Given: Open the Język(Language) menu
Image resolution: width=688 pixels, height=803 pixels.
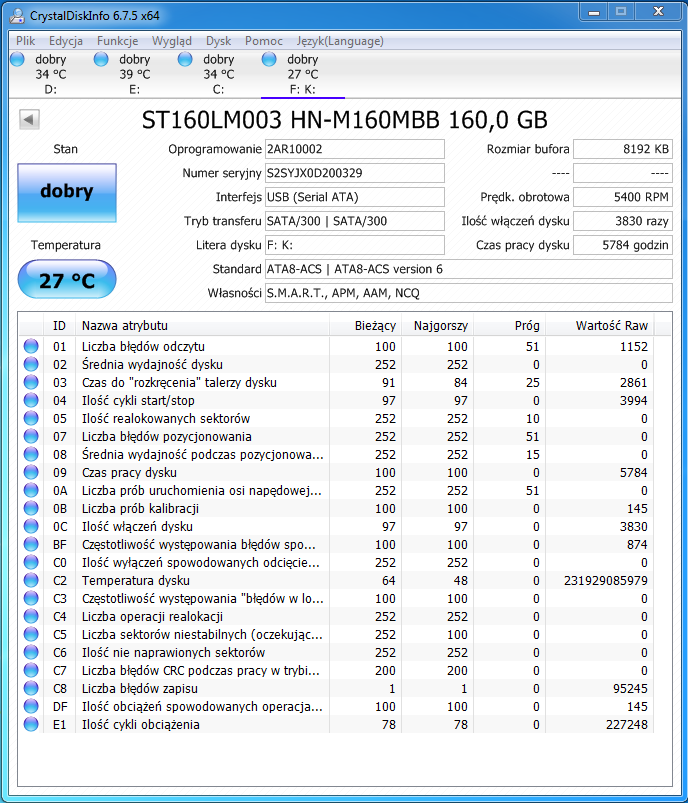Looking at the screenshot, I should point(340,41).
